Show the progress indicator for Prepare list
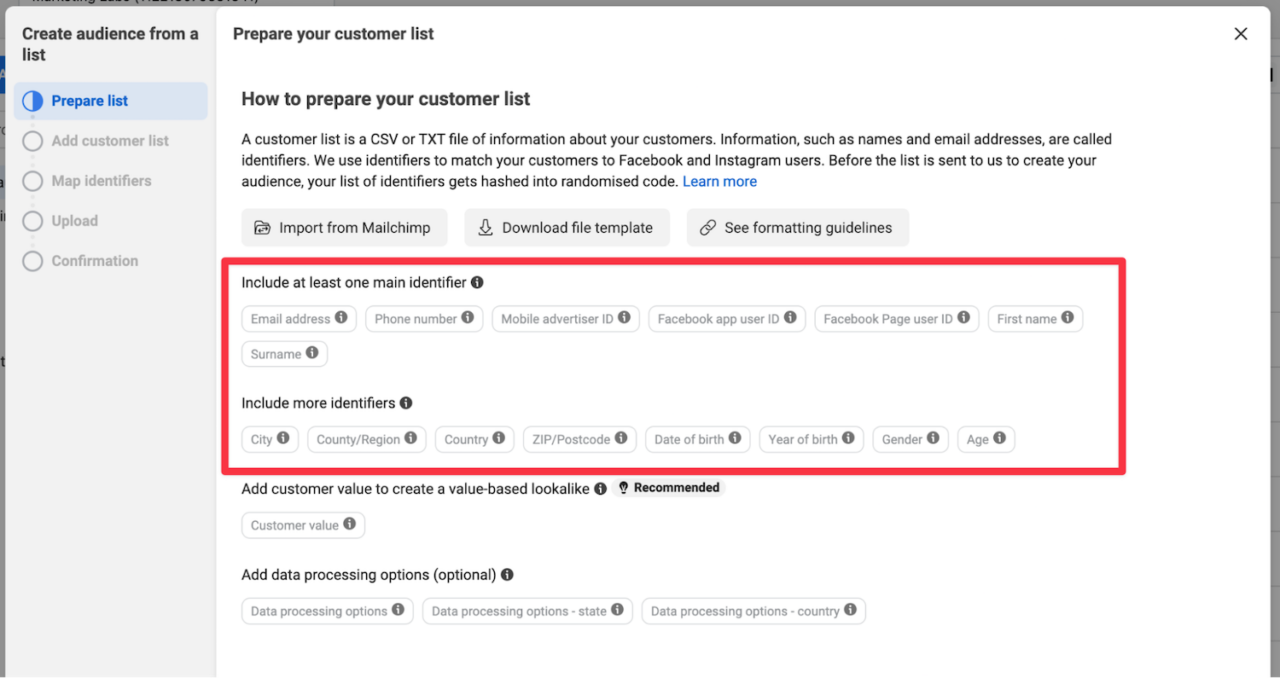Viewport: 1280px width, 678px height. coord(32,101)
